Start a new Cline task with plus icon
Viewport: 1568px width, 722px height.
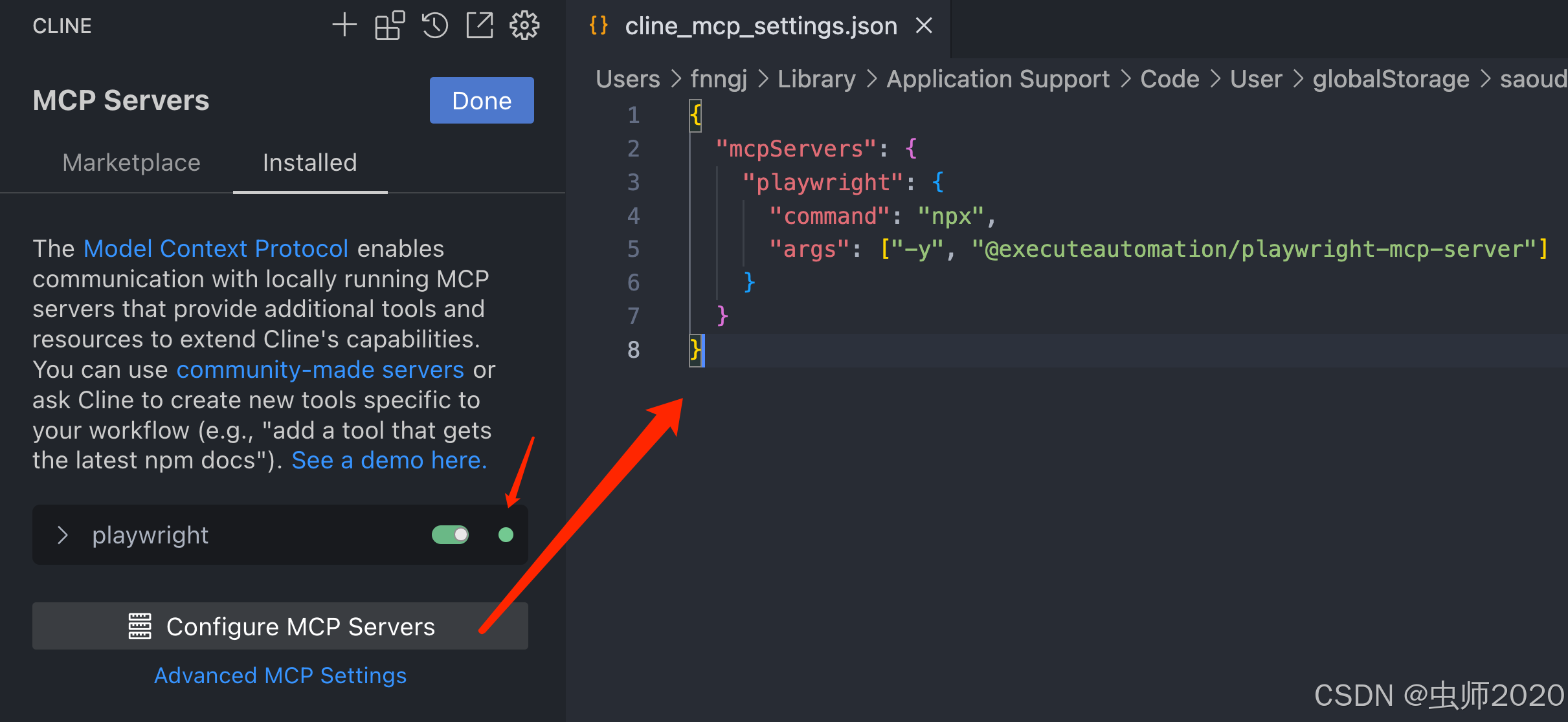pyautogui.click(x=344, y=26)
